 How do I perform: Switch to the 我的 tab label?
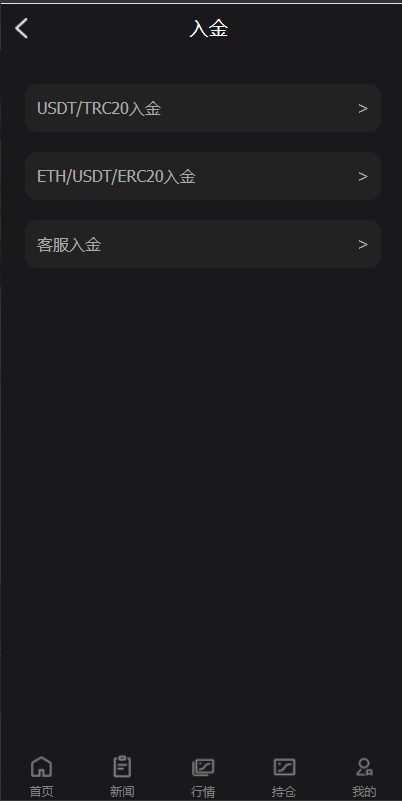365,792
